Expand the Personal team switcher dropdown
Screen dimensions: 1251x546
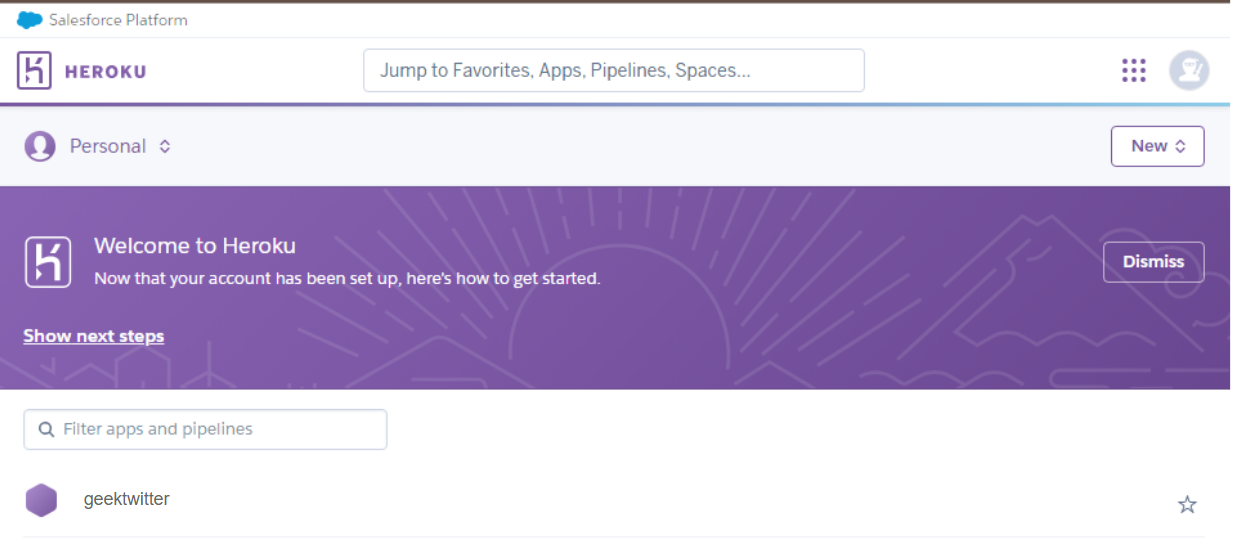click(120, 146)
